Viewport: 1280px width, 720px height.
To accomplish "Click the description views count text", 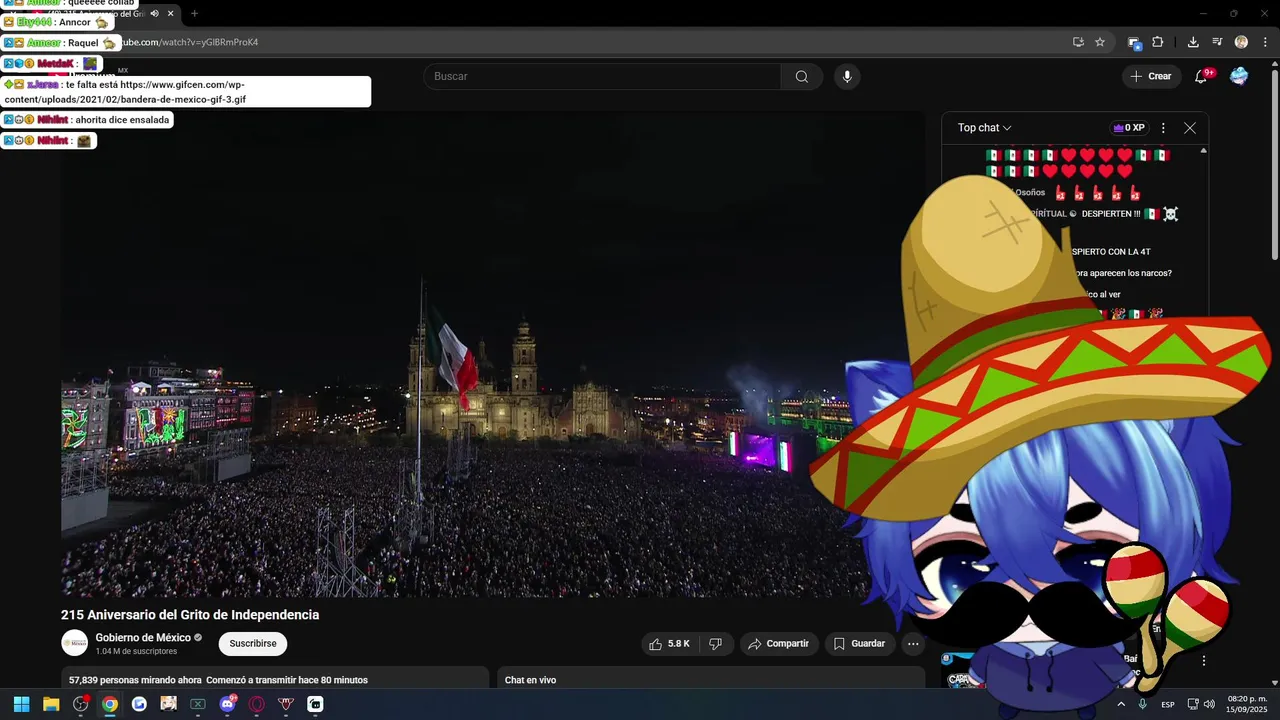I will coord(135,680).
